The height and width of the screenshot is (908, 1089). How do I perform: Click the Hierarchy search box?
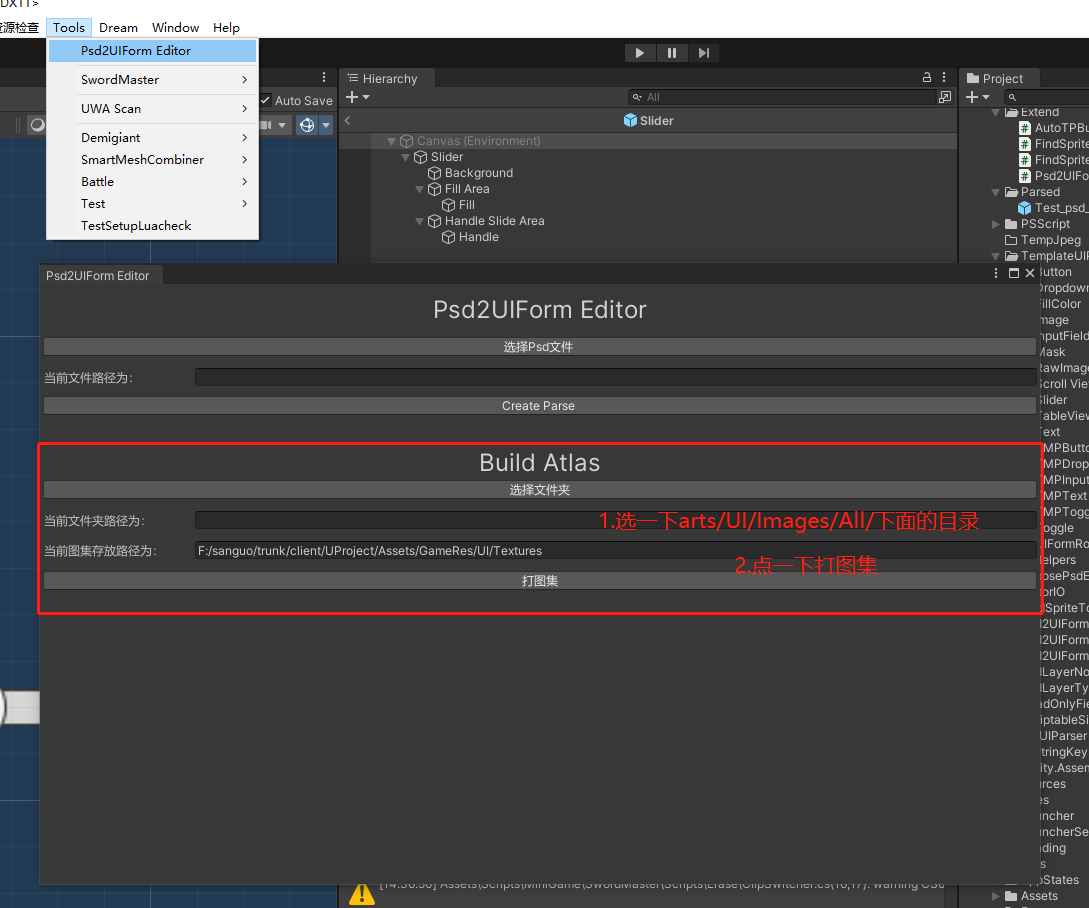click(x=781, y=97)
